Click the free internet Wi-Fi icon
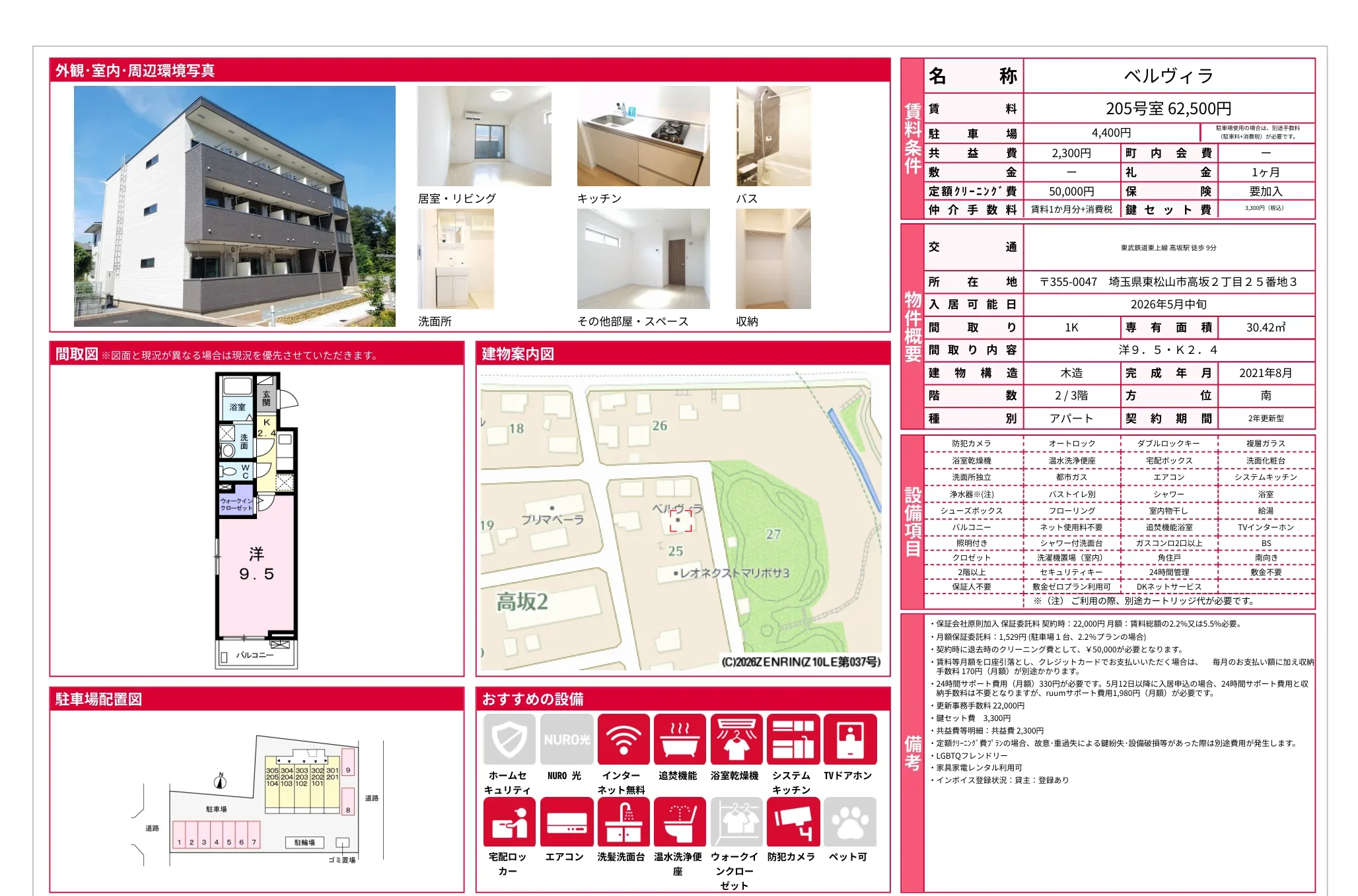 [623, 739]
